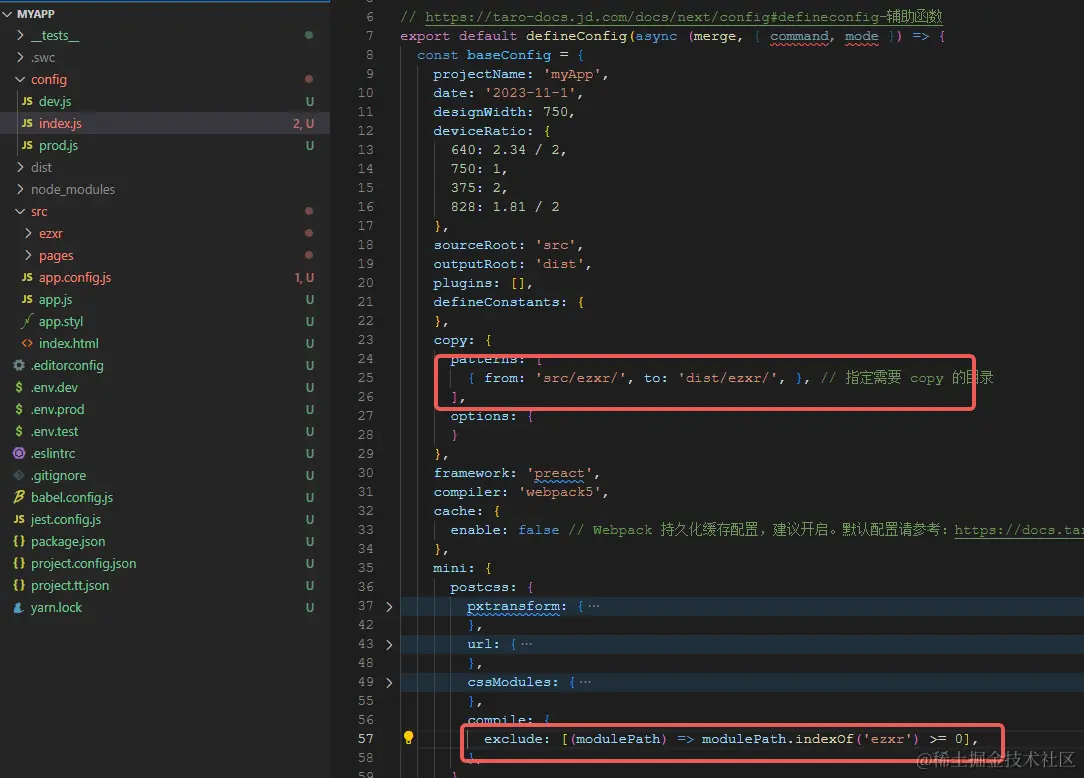
Task: Click the Babel icon beside babel.config.js
Action: pyautogui.click(x=19, y=497)
